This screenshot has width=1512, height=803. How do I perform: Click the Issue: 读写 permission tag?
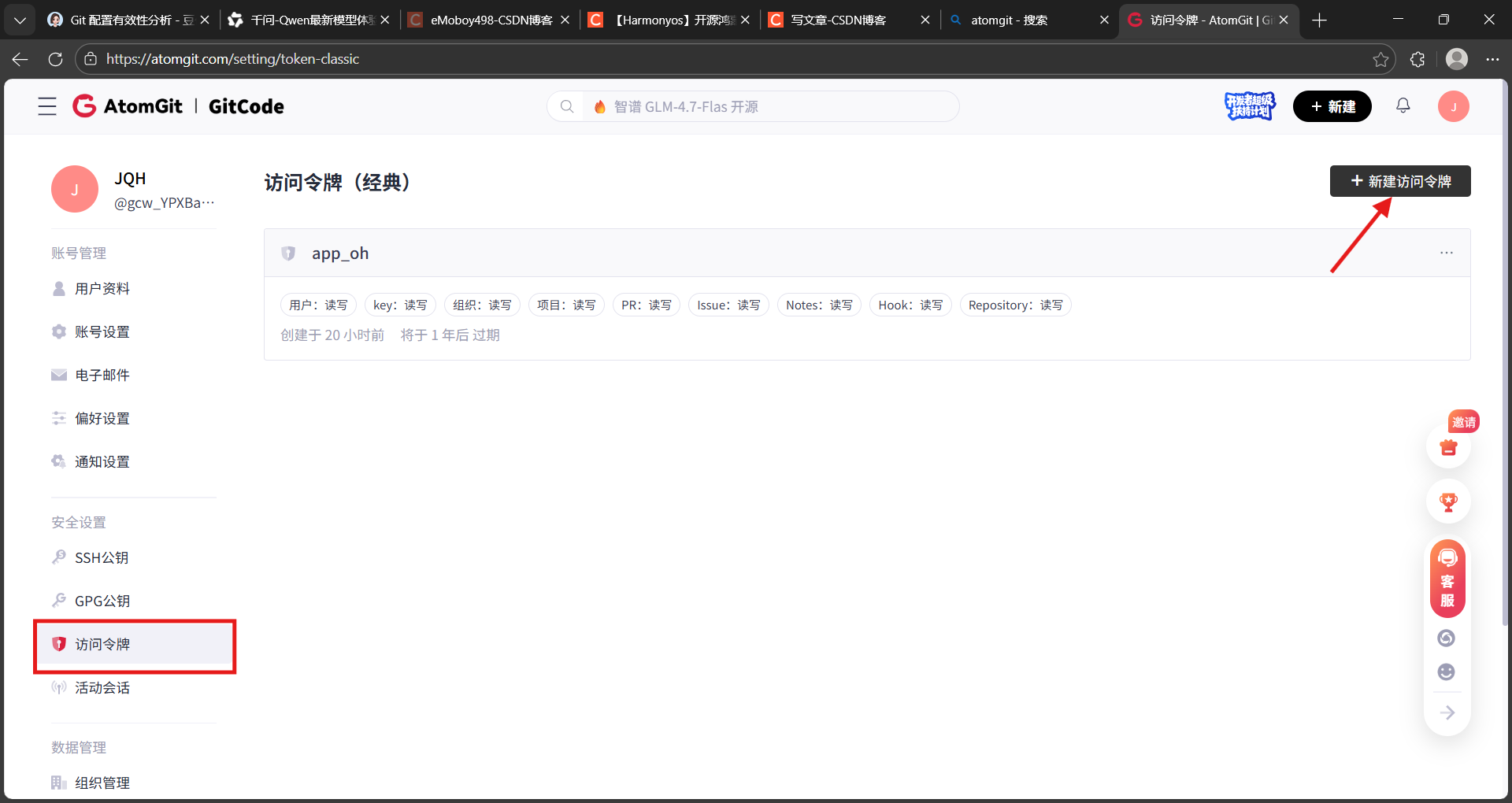tap(728, 305)
